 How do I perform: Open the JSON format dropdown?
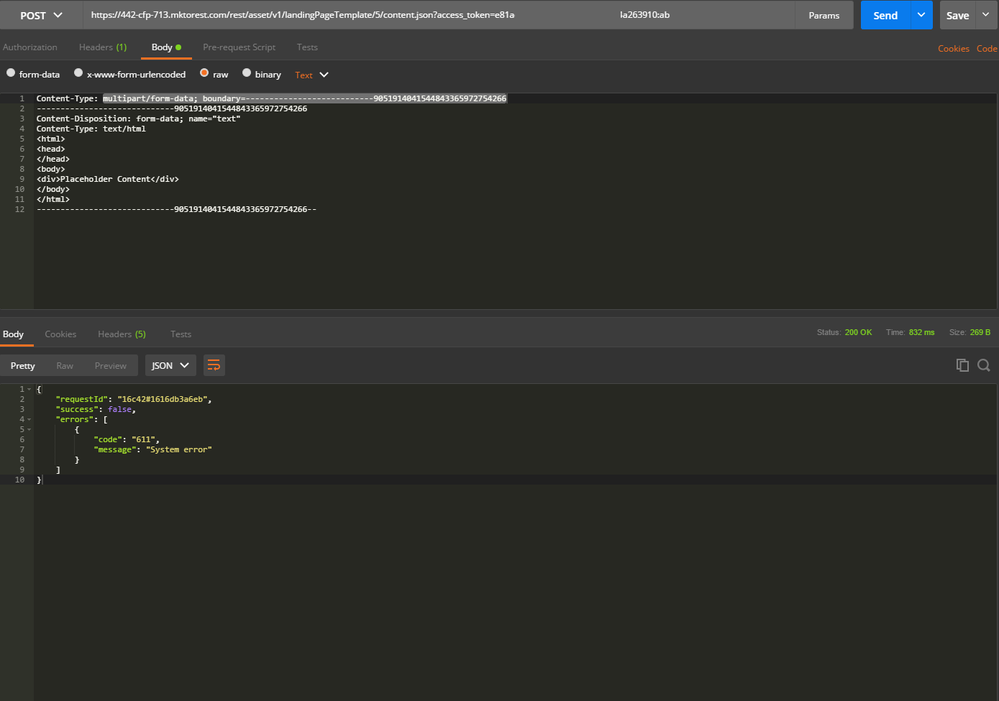click(170, 365)
